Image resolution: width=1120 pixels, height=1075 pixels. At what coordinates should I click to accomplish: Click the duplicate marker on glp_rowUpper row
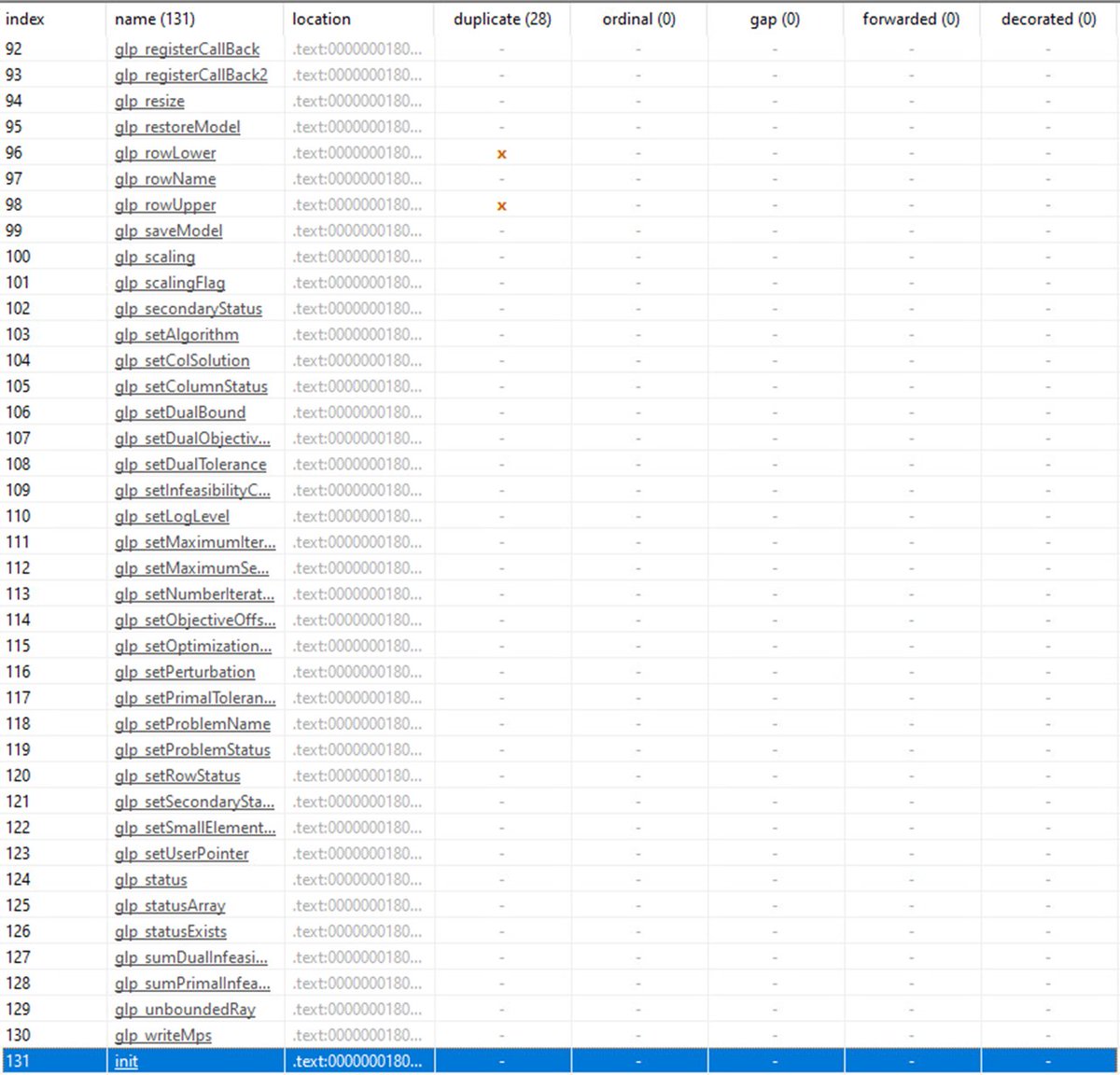tap(501, 205)
